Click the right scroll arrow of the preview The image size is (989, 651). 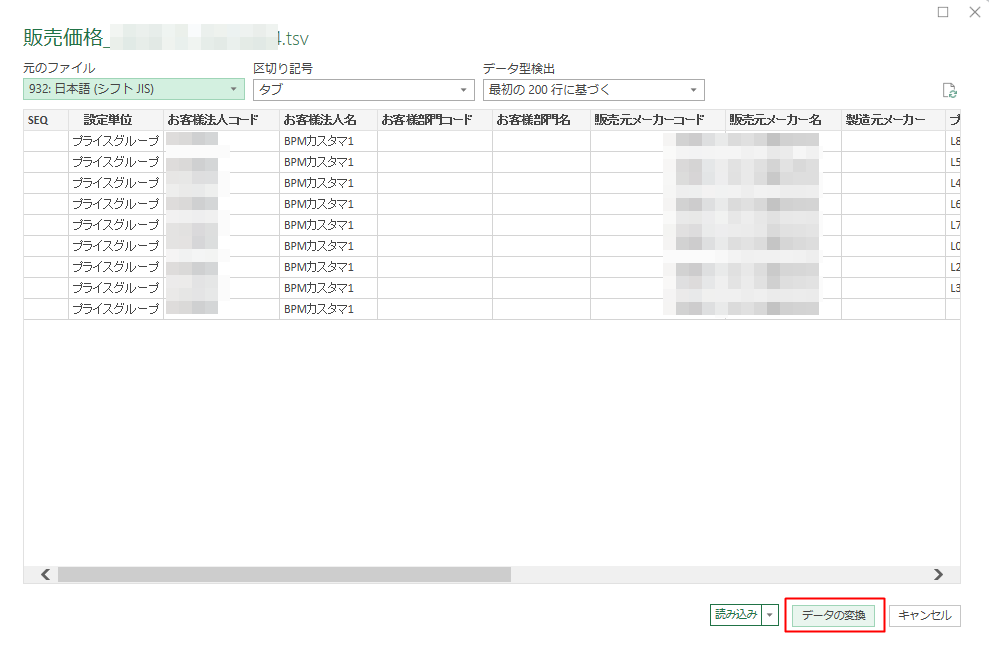click(937, 574)
